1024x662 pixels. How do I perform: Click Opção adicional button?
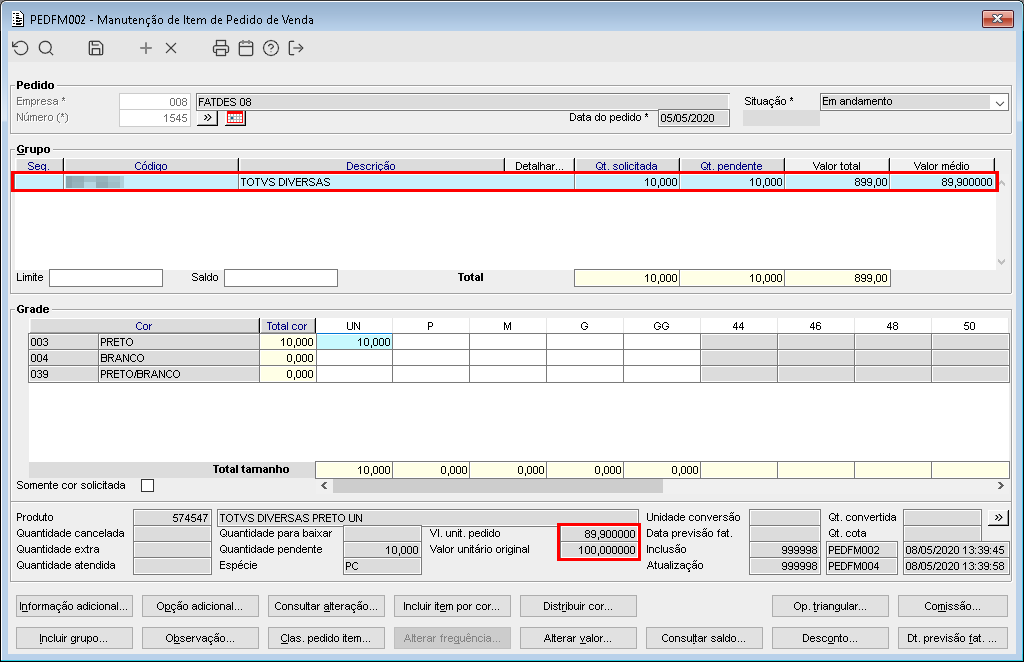tap(200, 607)
